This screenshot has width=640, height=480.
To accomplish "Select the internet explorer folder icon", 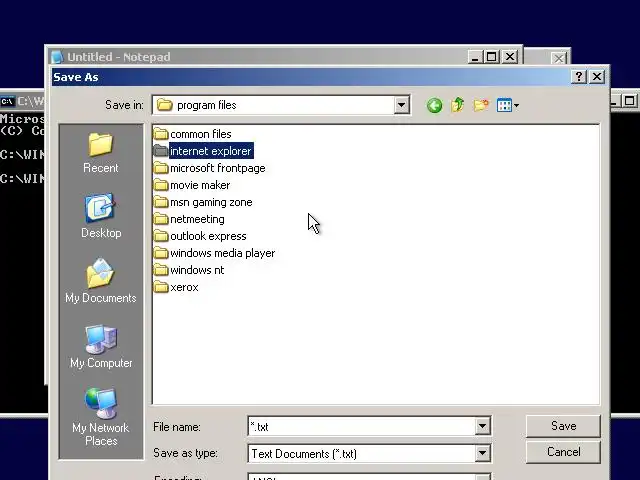I will (161, 151).
